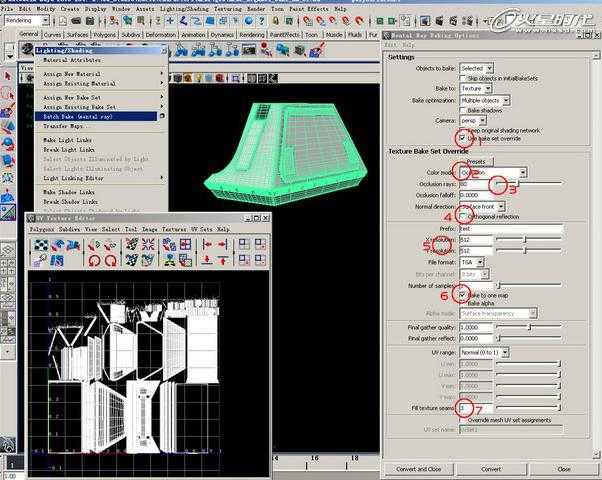
Task: Click the Convert and Close button
Action: tap(418, 469)
